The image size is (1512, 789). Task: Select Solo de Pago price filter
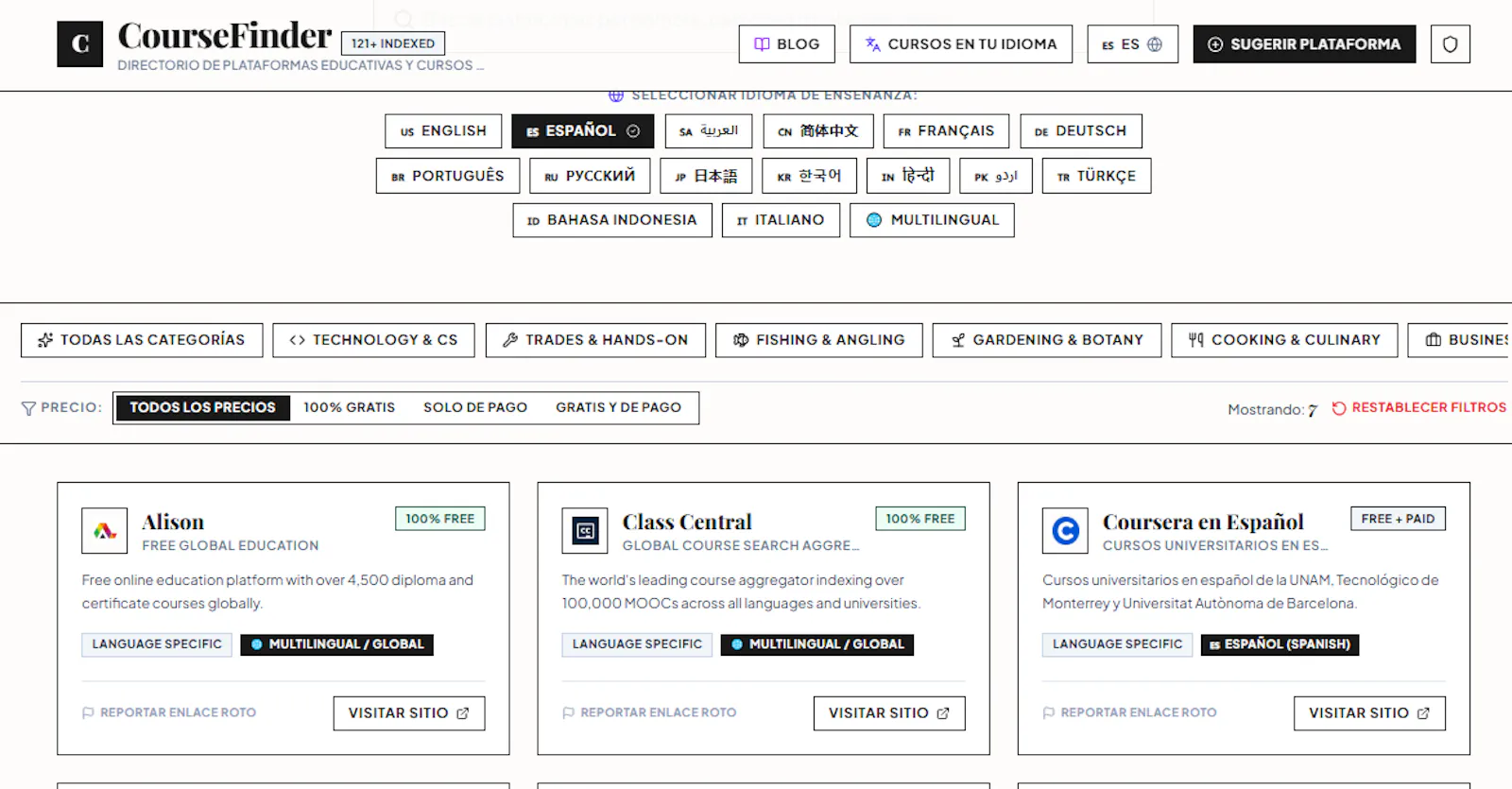click(475, 407)
